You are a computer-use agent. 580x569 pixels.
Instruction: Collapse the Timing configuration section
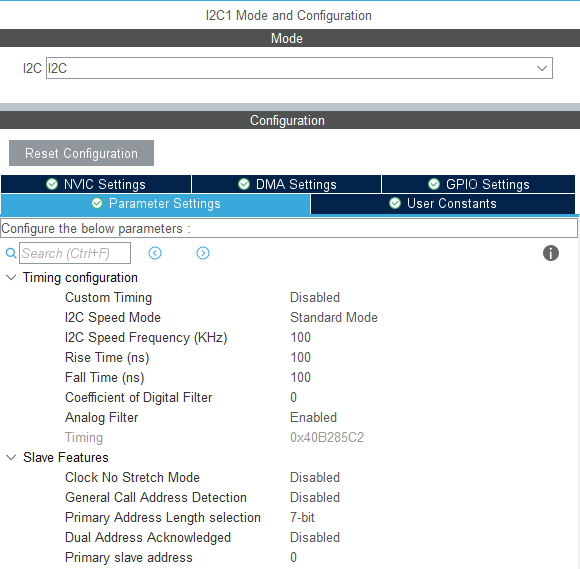11,277
